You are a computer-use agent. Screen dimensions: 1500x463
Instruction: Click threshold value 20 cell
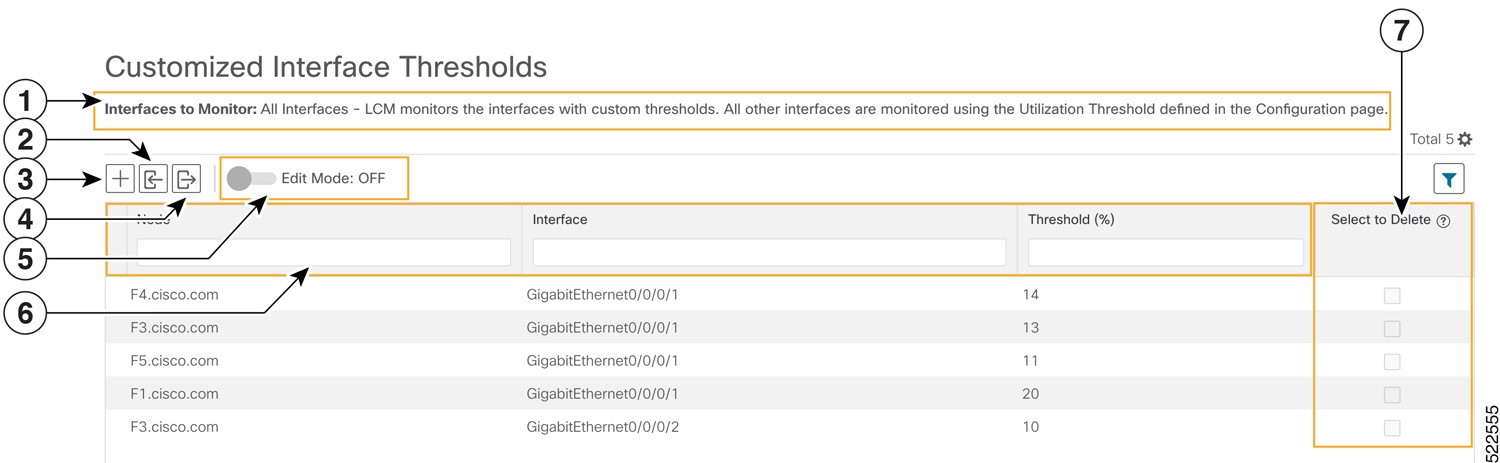1031,394
